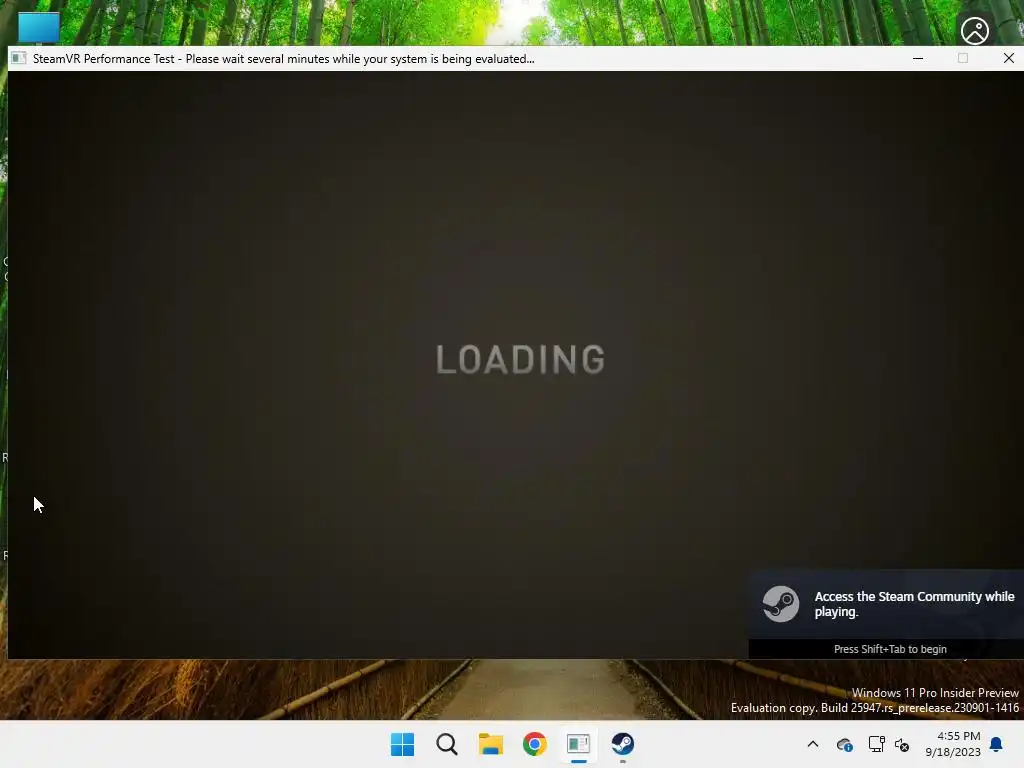Close the SteamVR Performance Test window
This screenshot has height=768, width=1024.
pos(1008,58)
